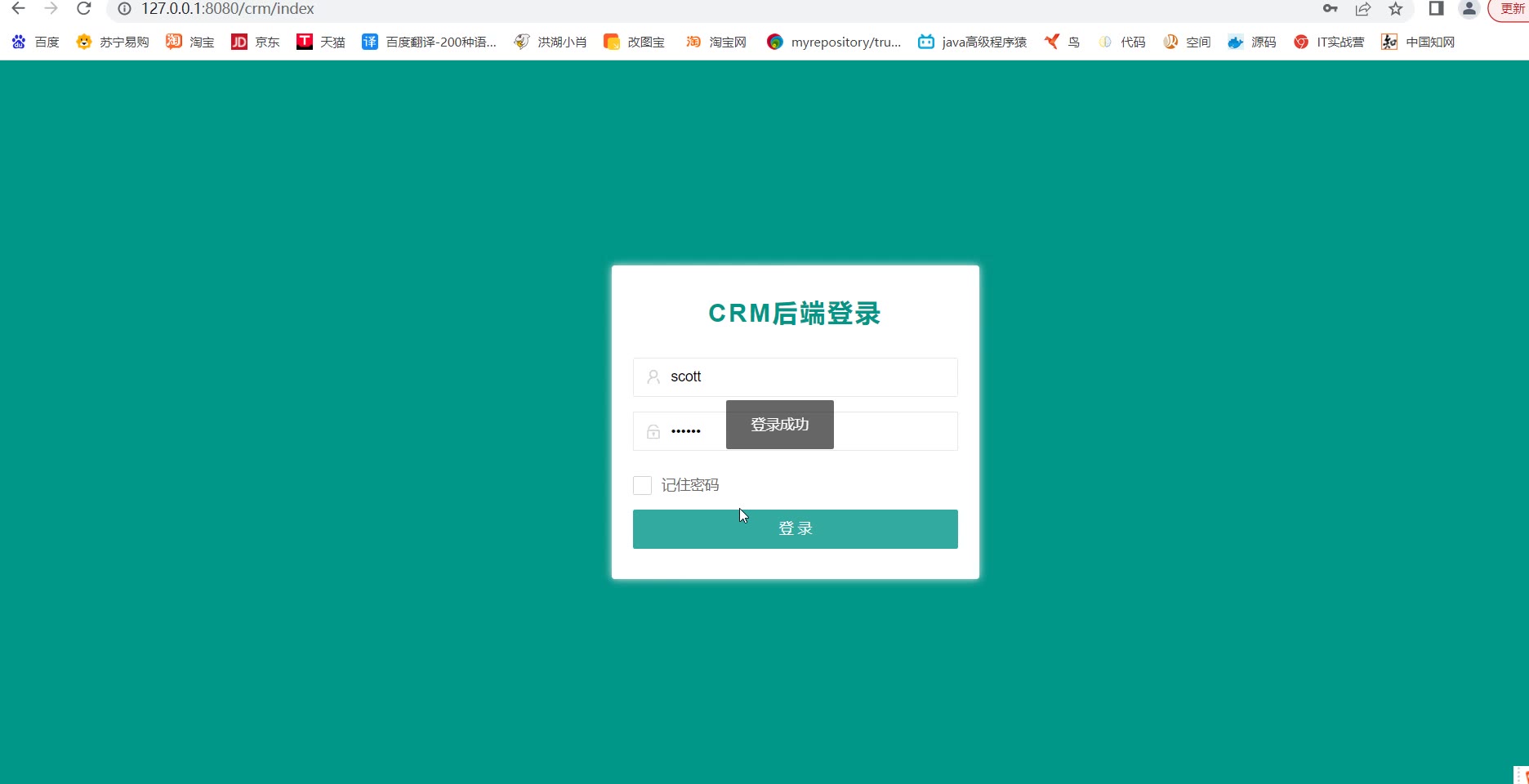Screen dimensions: 1529x784
Task: Open the 淘宝 bookmark
Action: pyautogui.click(x=189, y=42)
